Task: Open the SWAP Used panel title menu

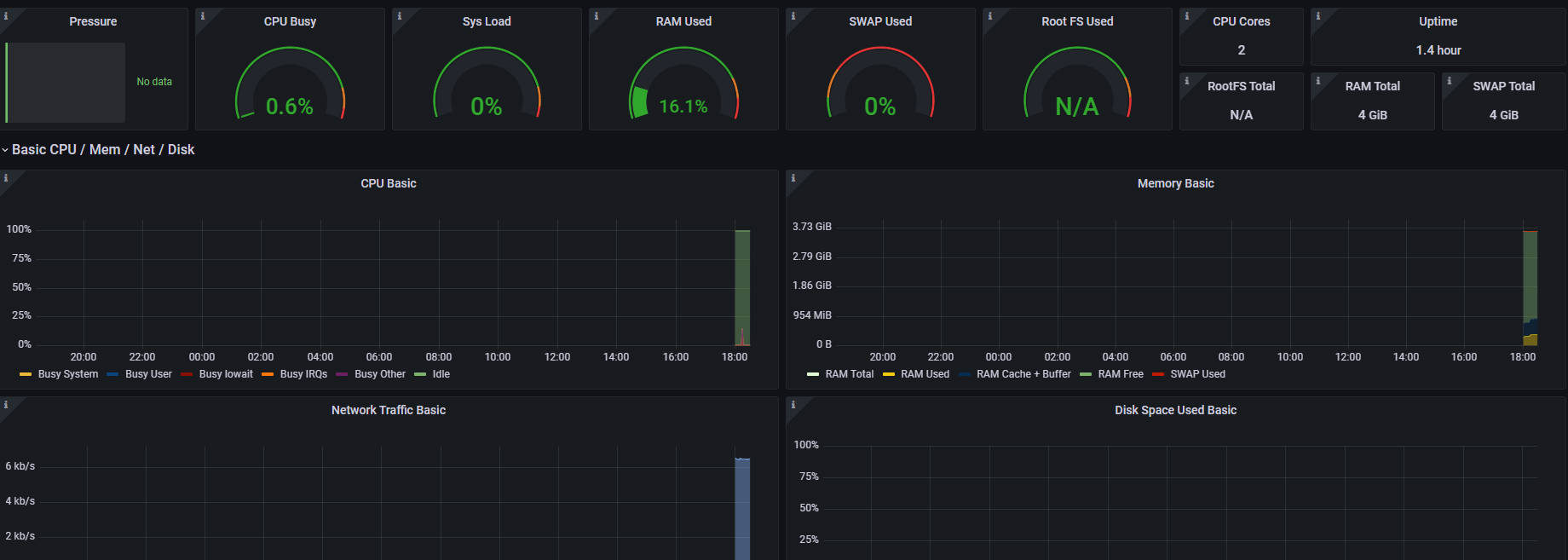Action: [x=880, y=21]
